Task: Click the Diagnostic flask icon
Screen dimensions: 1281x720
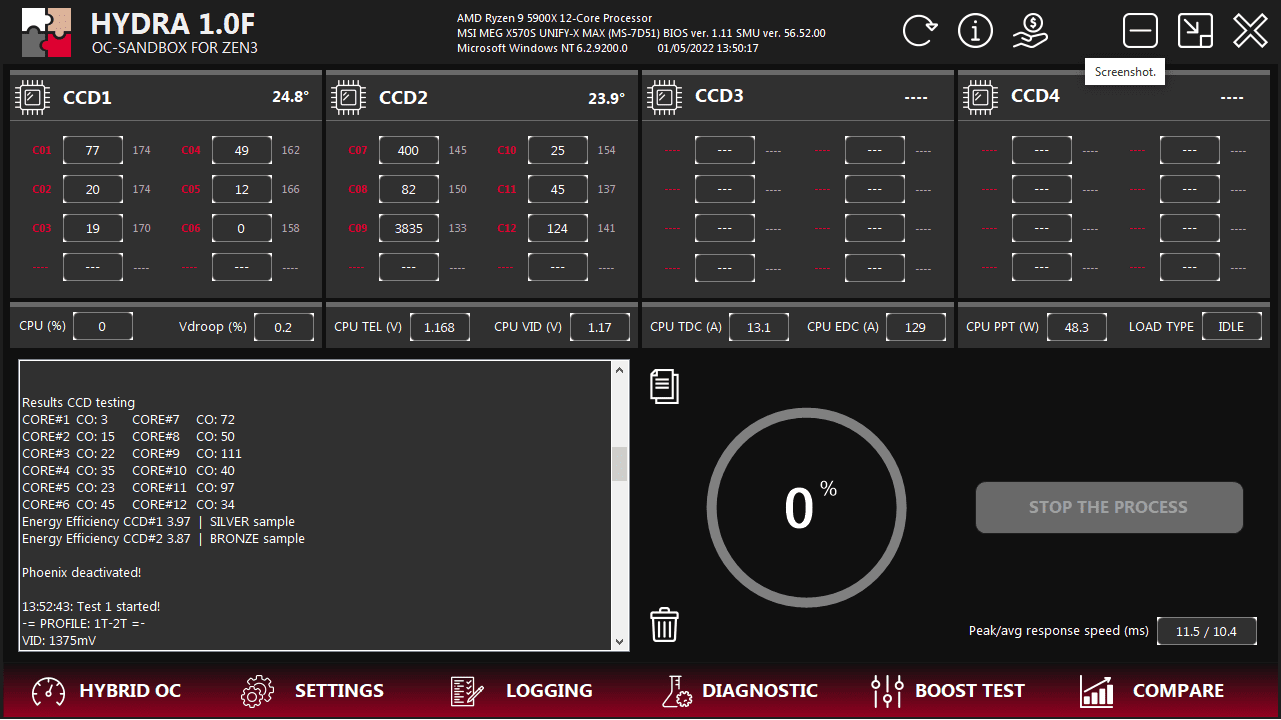Action: pyautogui.click(x=677, y=691)
